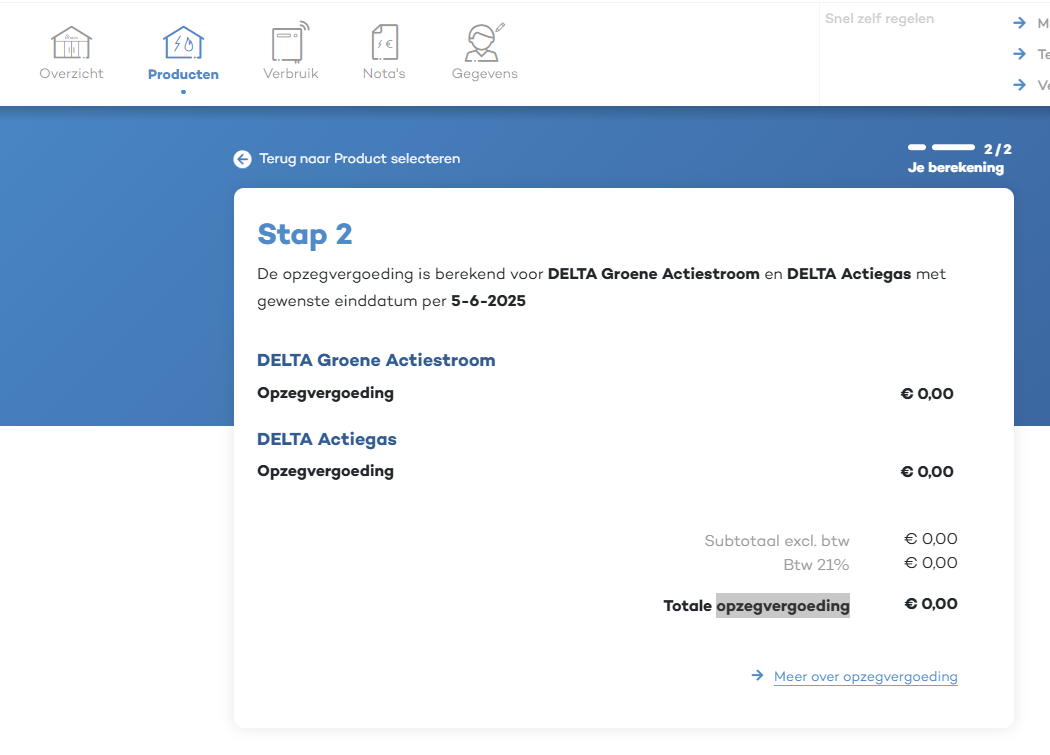Click the back arrow circle icon
This screenshot has width=1050, height=755.
point(242,159)
